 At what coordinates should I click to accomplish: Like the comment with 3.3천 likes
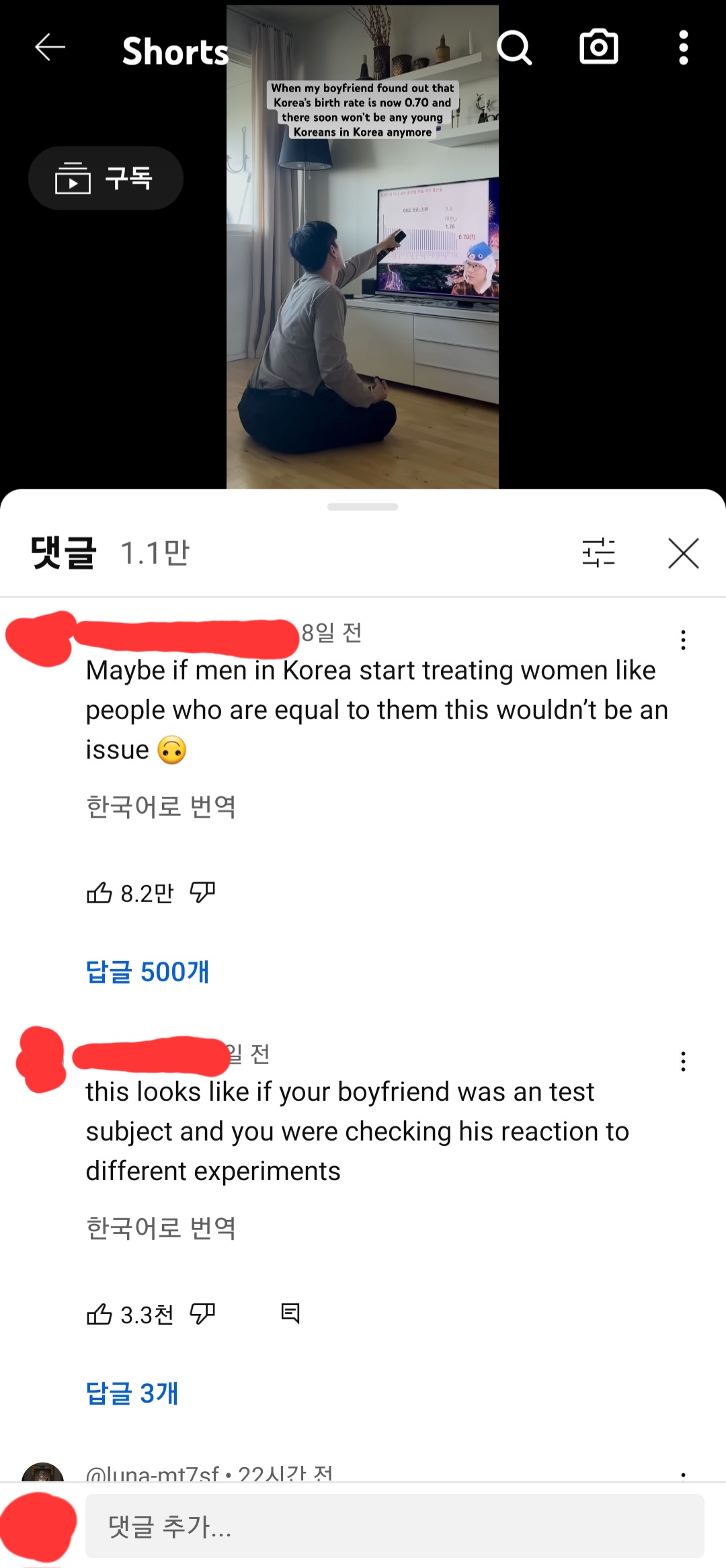coord(99,1314)
